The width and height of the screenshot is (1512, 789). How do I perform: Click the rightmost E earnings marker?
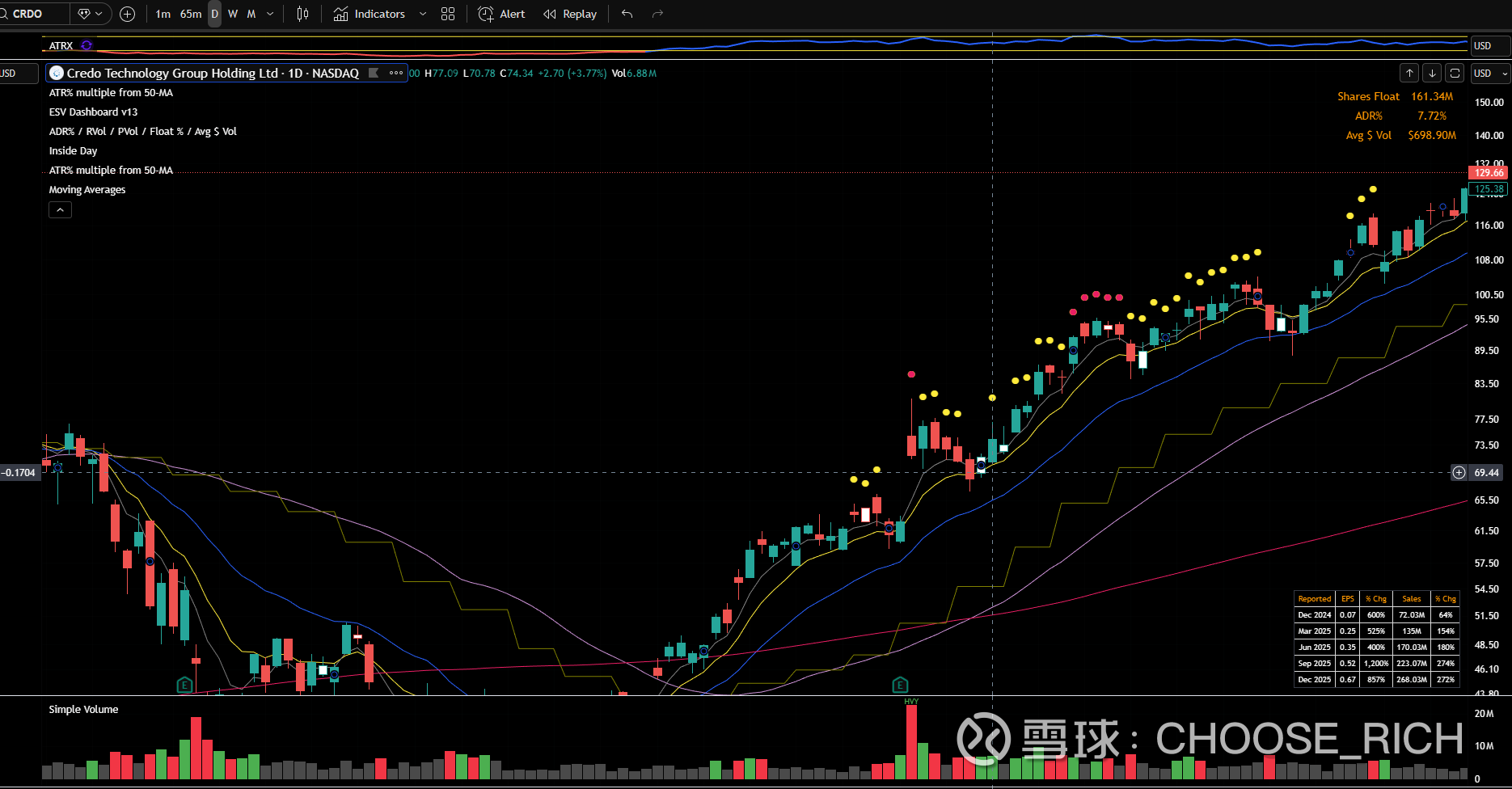click(x=900, y=685)
